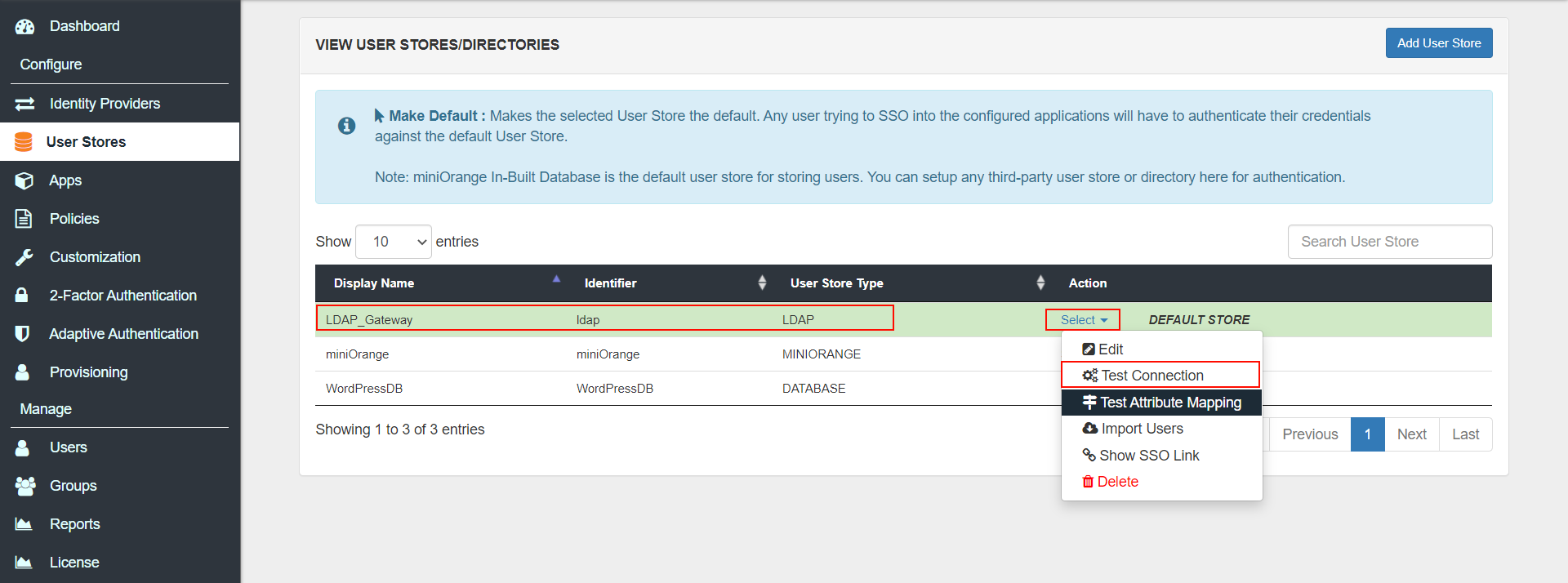
Task: Click the Action column header
Action: coord(1088,283)
